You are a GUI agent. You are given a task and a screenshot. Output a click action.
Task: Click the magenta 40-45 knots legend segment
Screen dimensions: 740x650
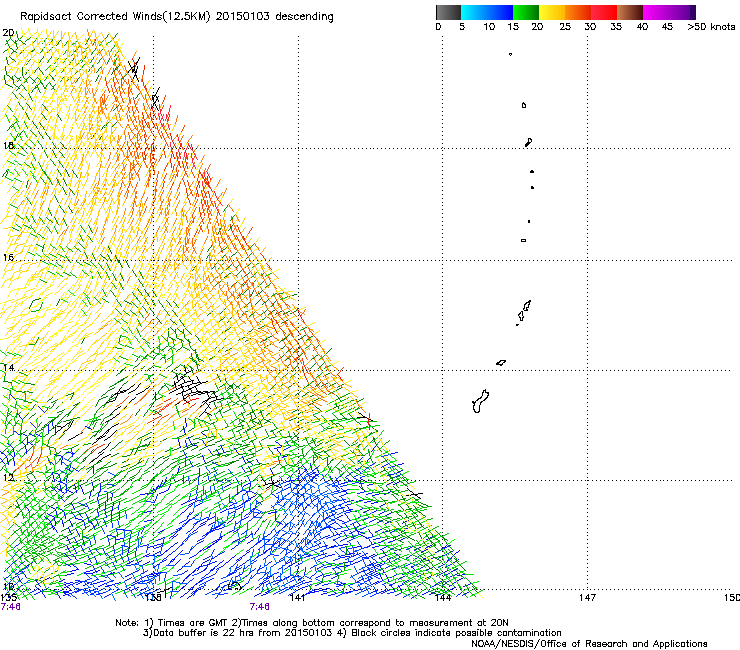[656, 12]
